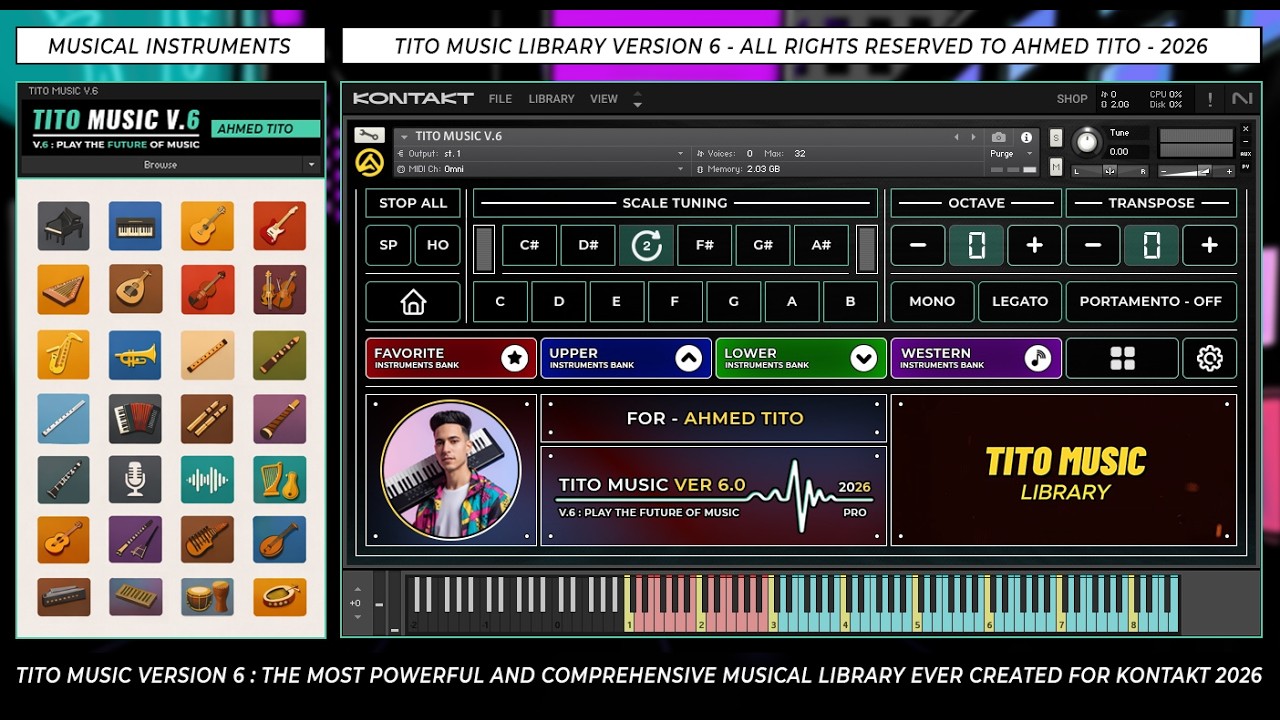The height and width of the screenshot is (720, 1280).
Task: Open instrument info via the i icon
Action: coord(1025,137)
